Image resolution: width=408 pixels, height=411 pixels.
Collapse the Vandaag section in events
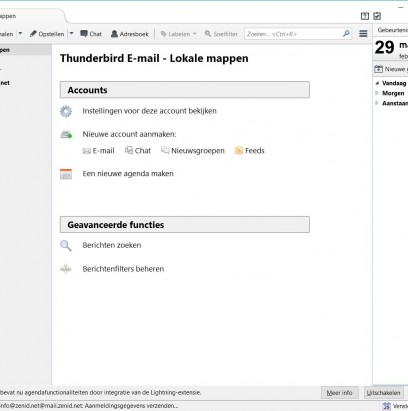[377, 83]
